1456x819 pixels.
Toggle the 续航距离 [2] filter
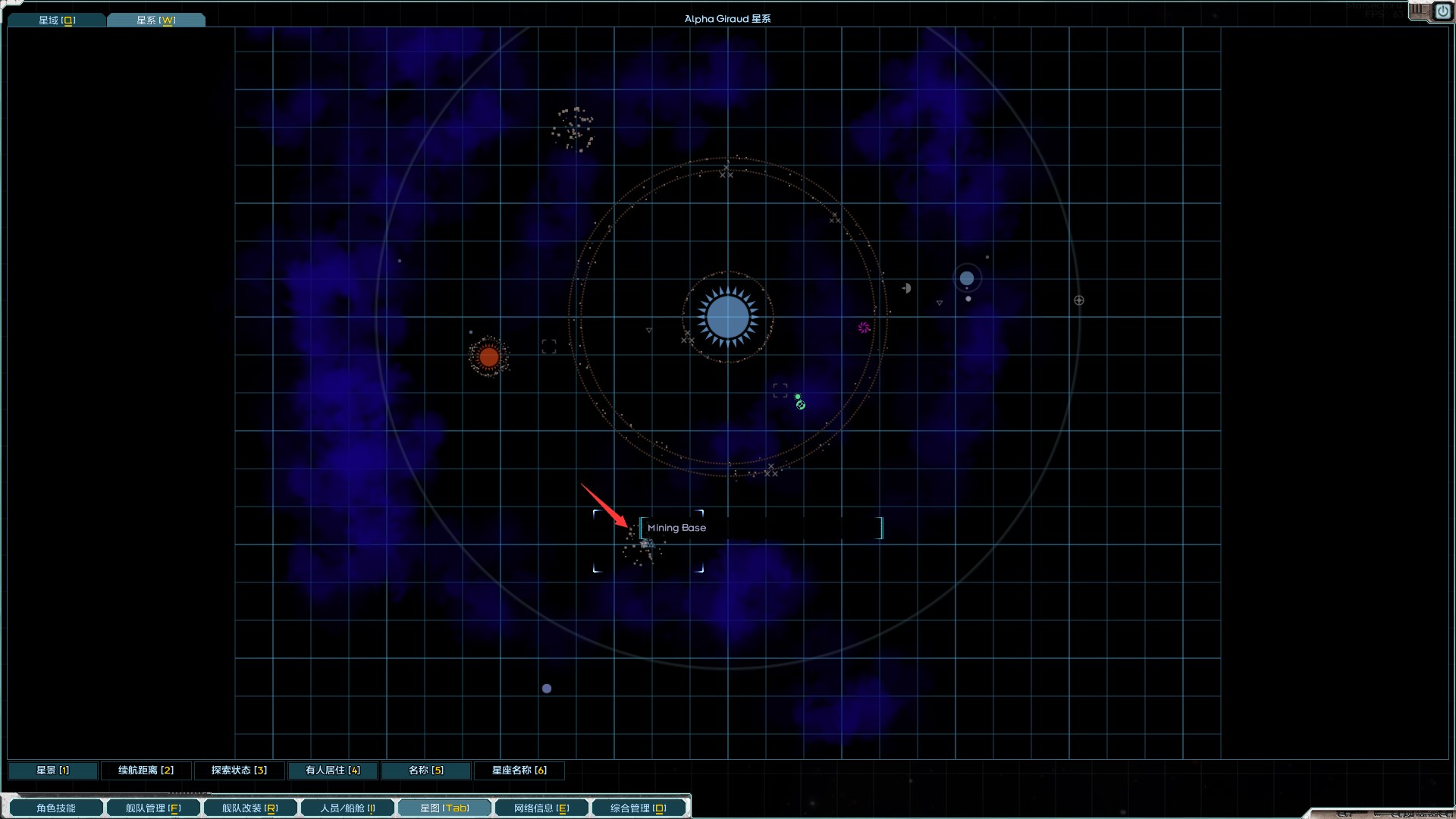tap(146, 770)
